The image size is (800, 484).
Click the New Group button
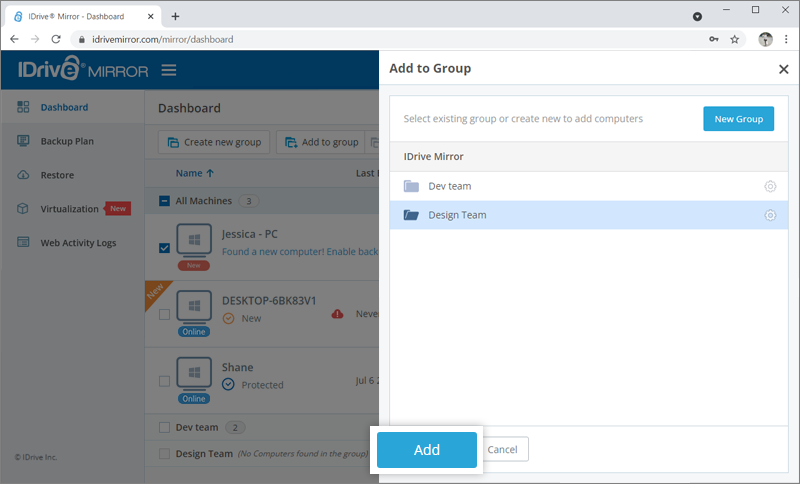(x=738, y=119)
